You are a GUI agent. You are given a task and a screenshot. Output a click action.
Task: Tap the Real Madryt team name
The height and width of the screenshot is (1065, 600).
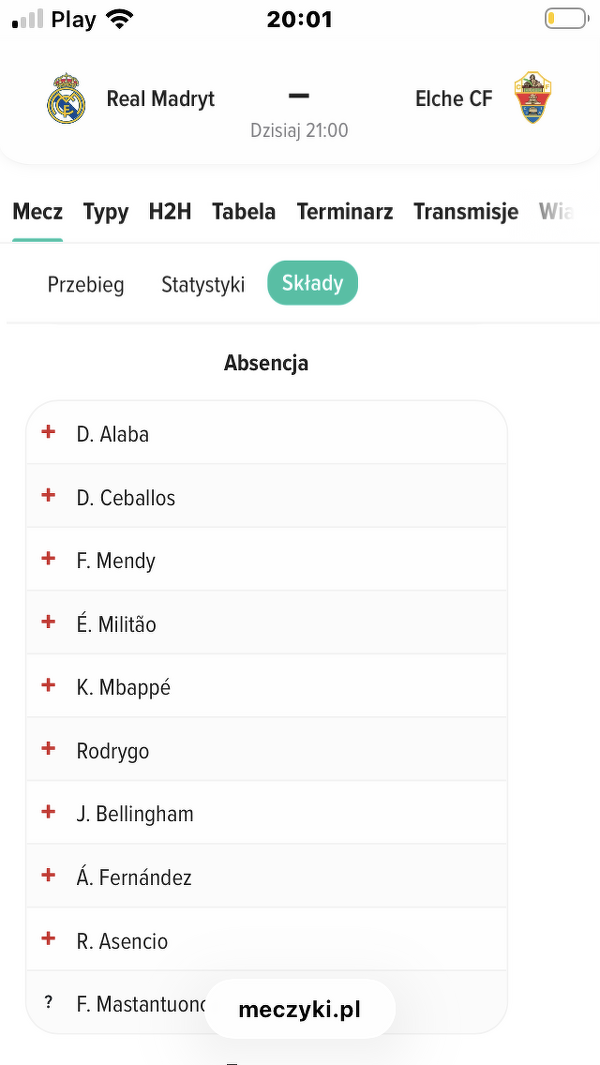coord(161,98)
